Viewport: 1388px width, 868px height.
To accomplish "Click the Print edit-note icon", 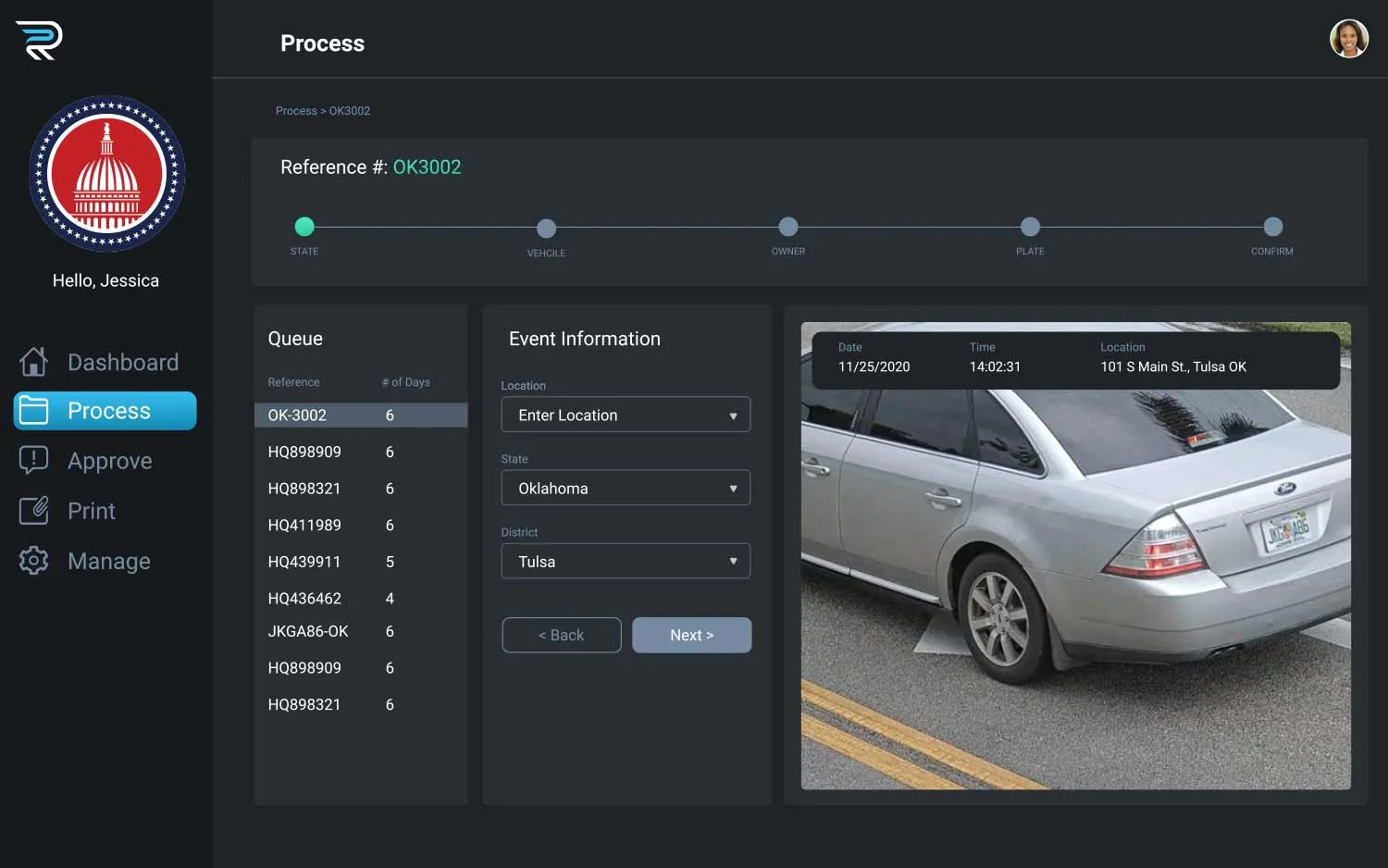I will [34, 510].
